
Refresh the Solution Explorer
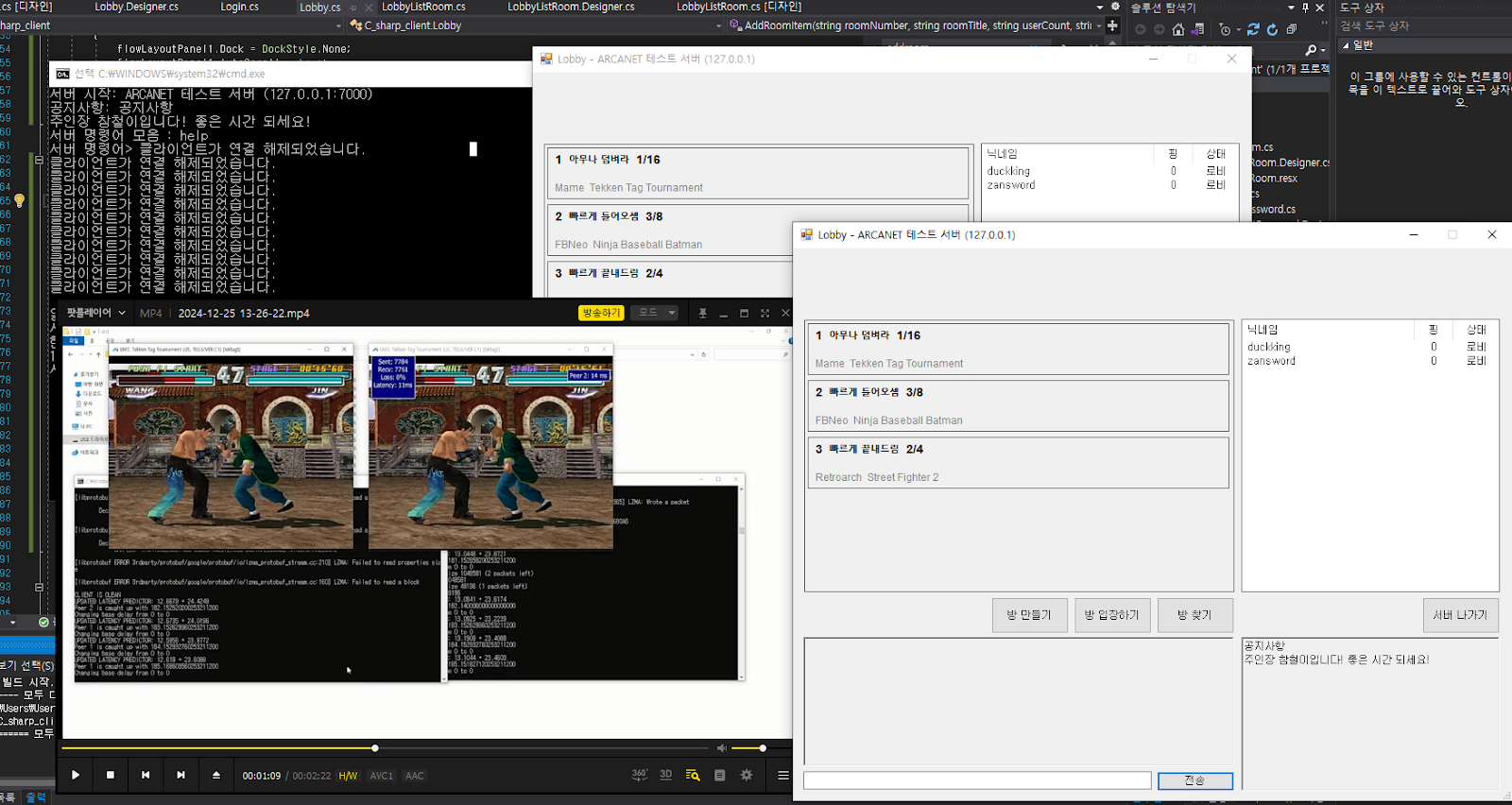1272,29
